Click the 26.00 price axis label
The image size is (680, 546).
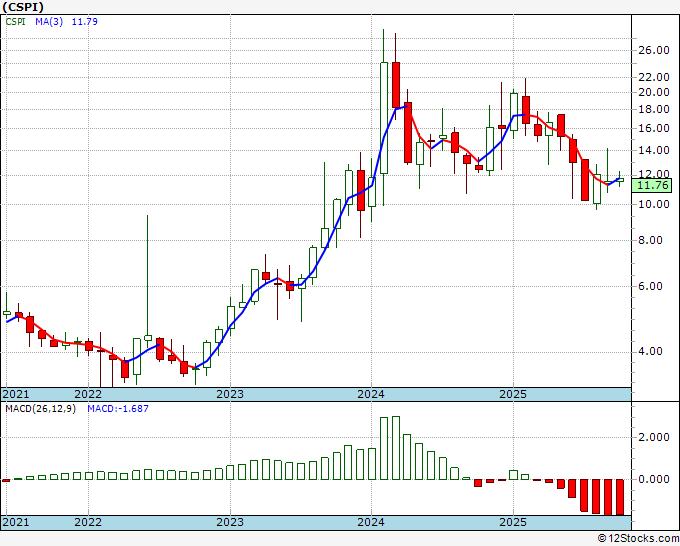tap(654, 50)
